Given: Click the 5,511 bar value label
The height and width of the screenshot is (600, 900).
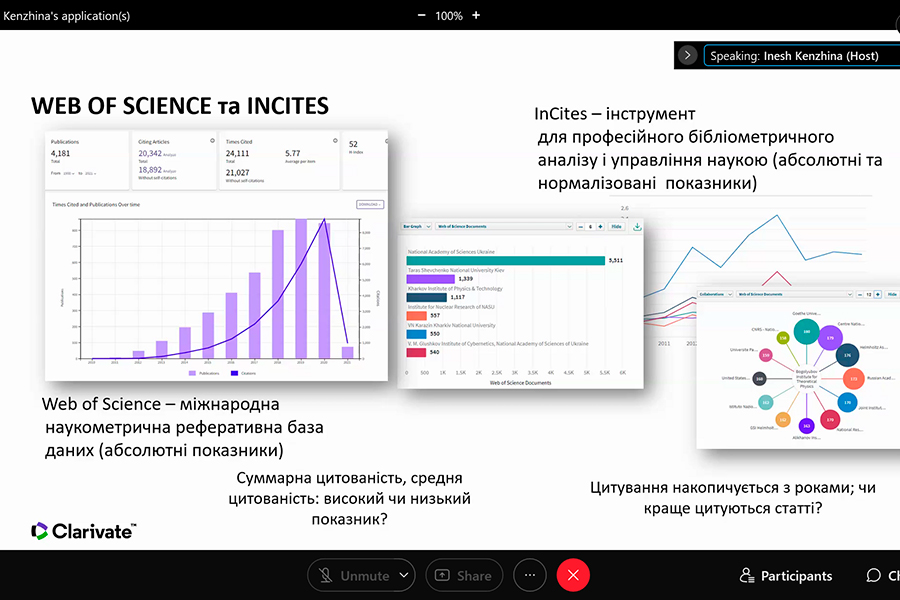Looking at the screenshot, I should coord(616,261).
